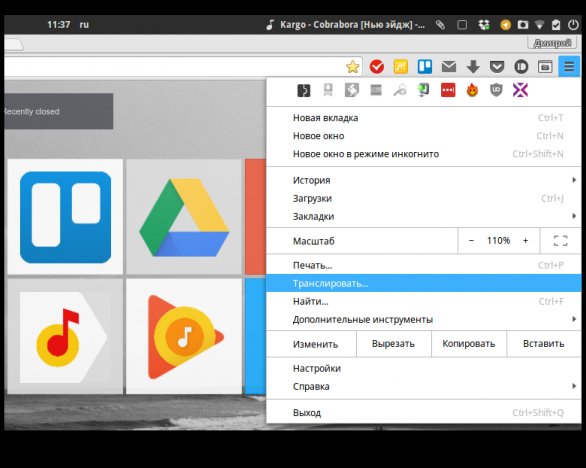Expand Дополнительные инструменты submenu

click(x=424, y=319)
